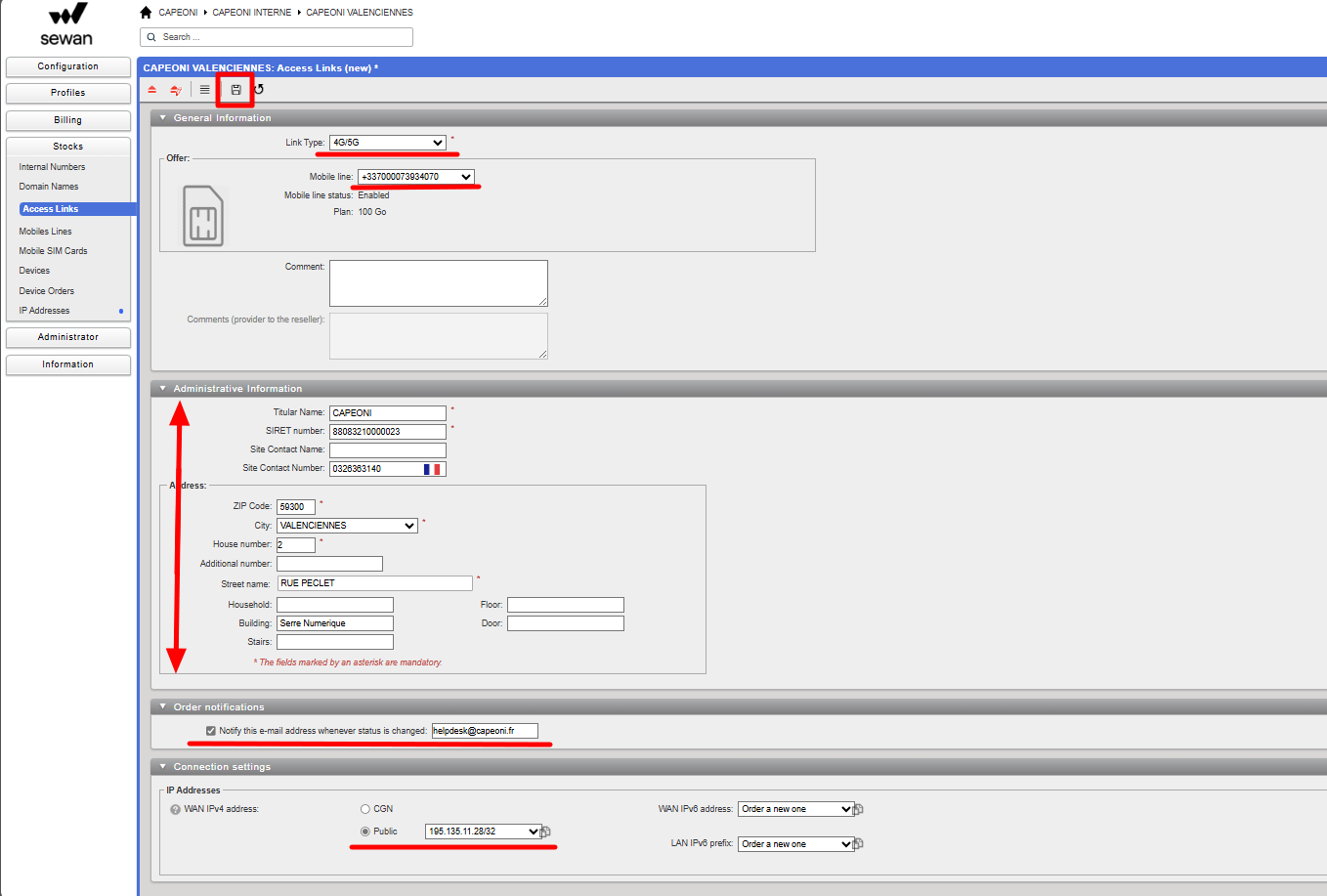
Task: Click the Additional number field
Action: [x=329, y=564]
